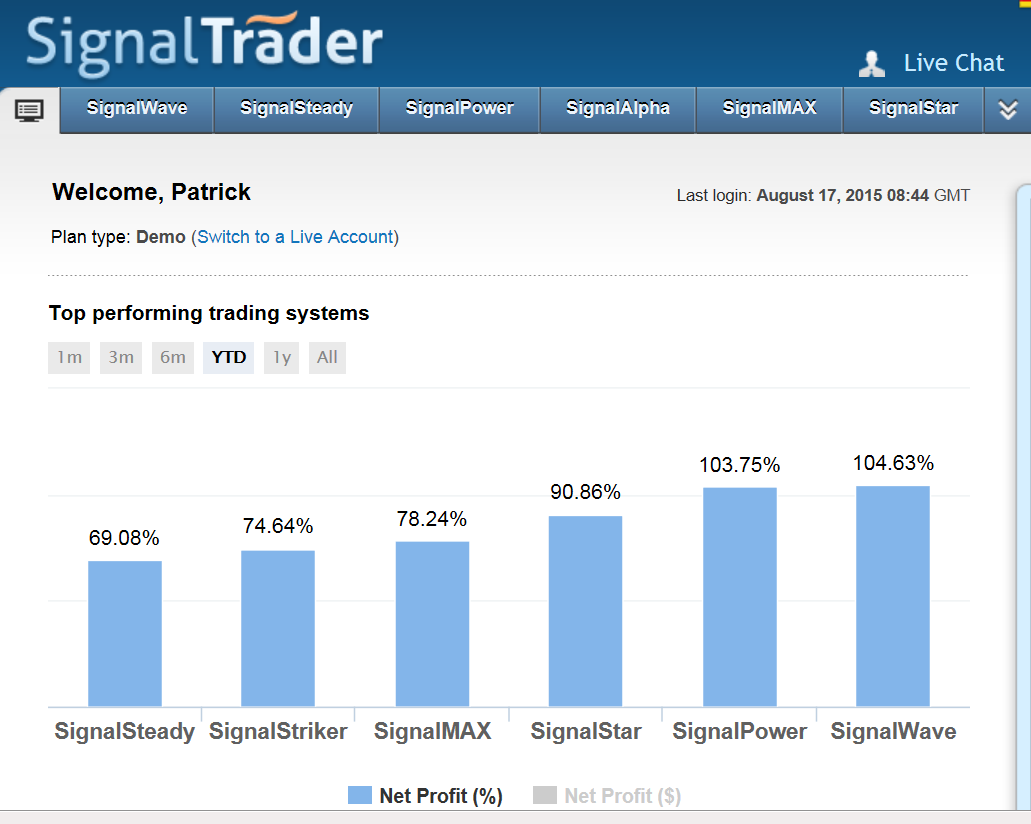Click the SignalWave bar in chart
The height and width of the screenshot is (824, 1031).
click(893, 596)
